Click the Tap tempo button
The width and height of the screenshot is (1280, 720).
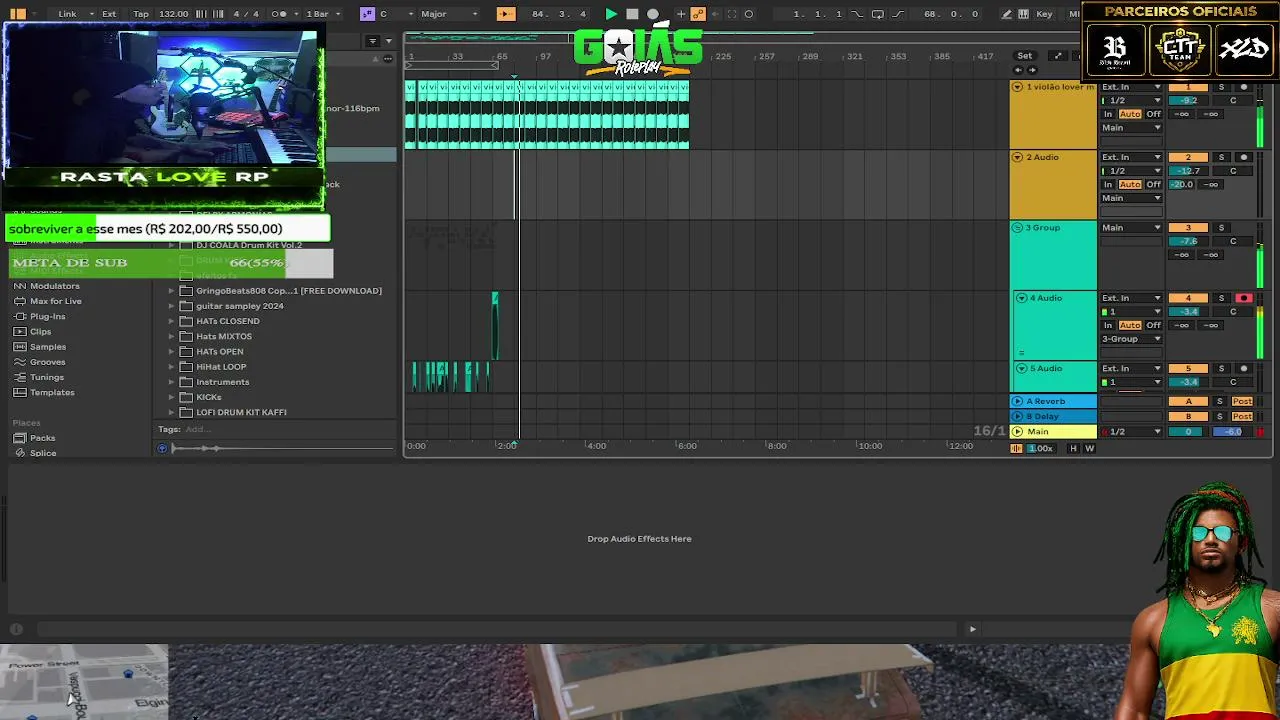coord(141,14)
